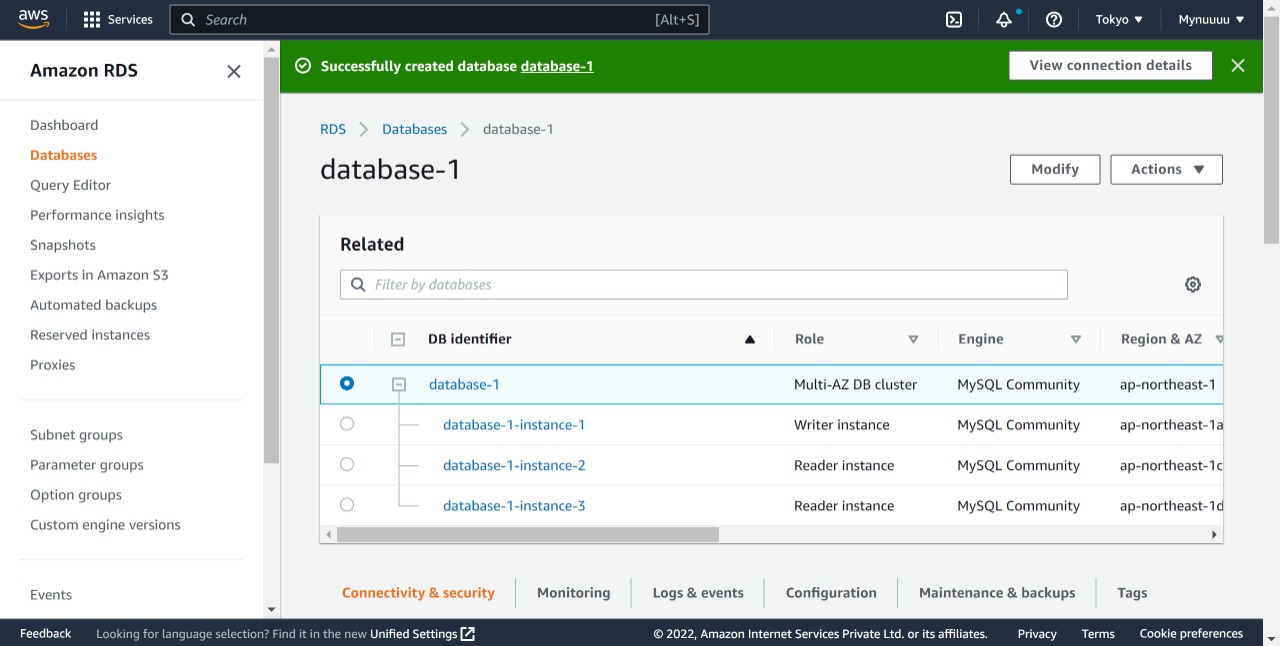
Task: Open Subnet groups in sidebar
Action: [77, 435]
